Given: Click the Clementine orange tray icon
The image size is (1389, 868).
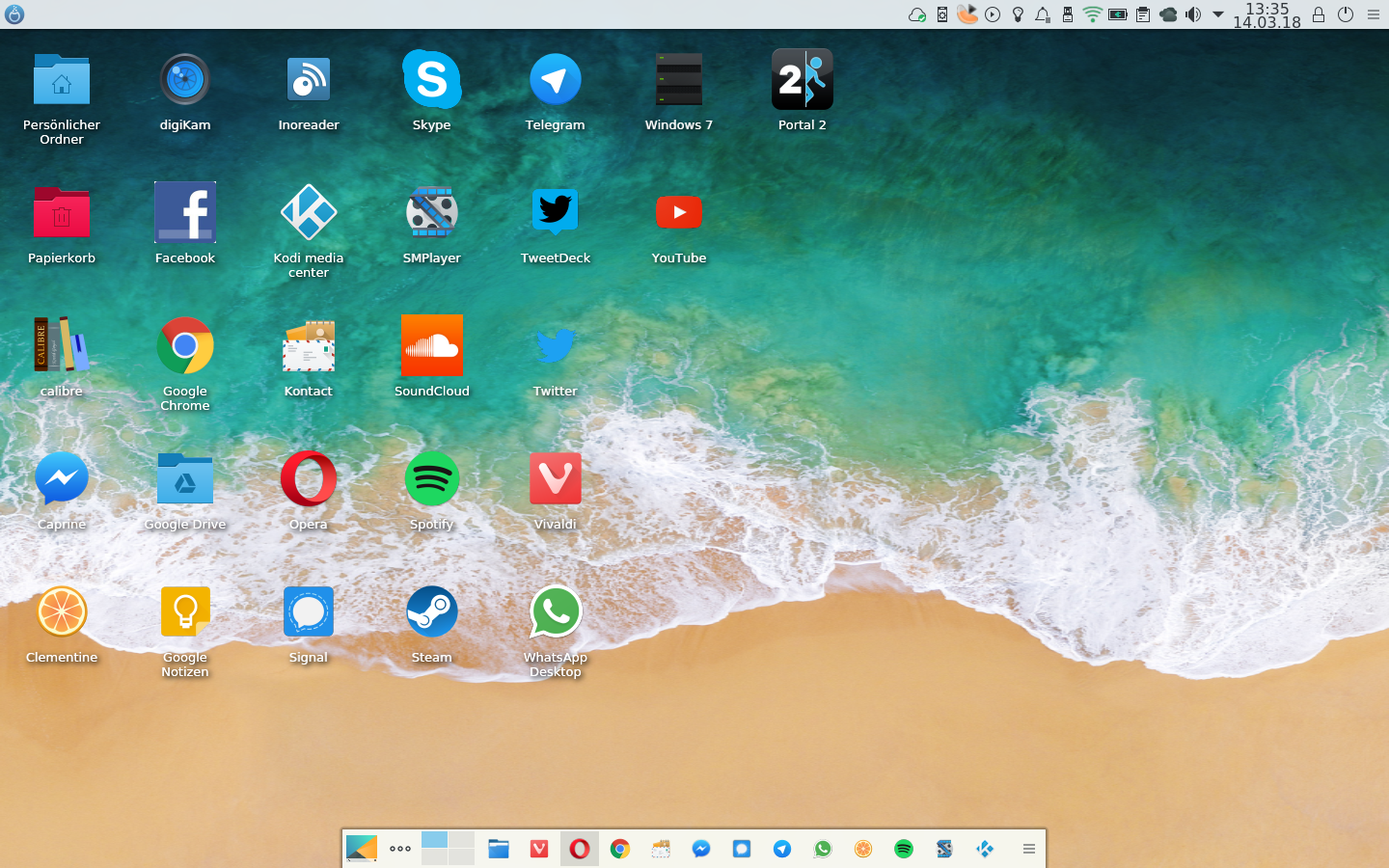Looking at the screenshot, I should click(x=967, y=14).
